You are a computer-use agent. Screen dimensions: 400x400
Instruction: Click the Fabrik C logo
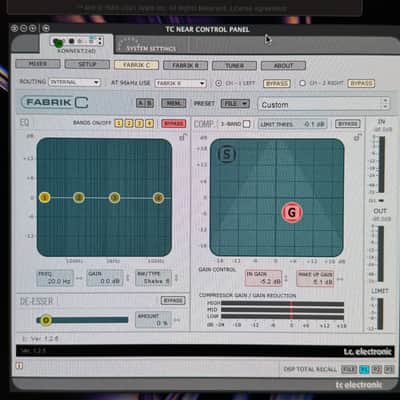(55, 102)
